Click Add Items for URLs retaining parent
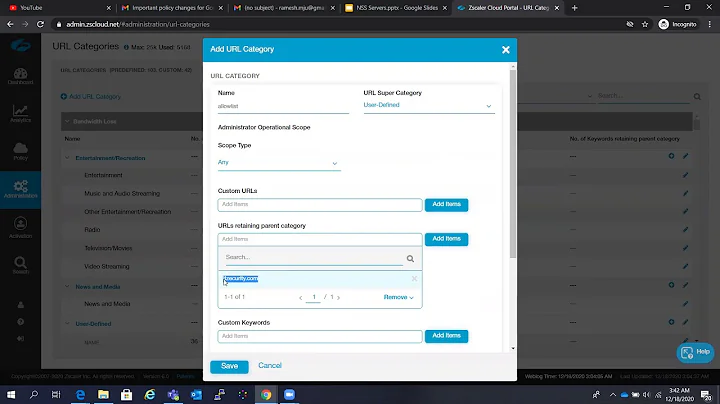This screenshot has height=404, width=720. pos(446,239)
